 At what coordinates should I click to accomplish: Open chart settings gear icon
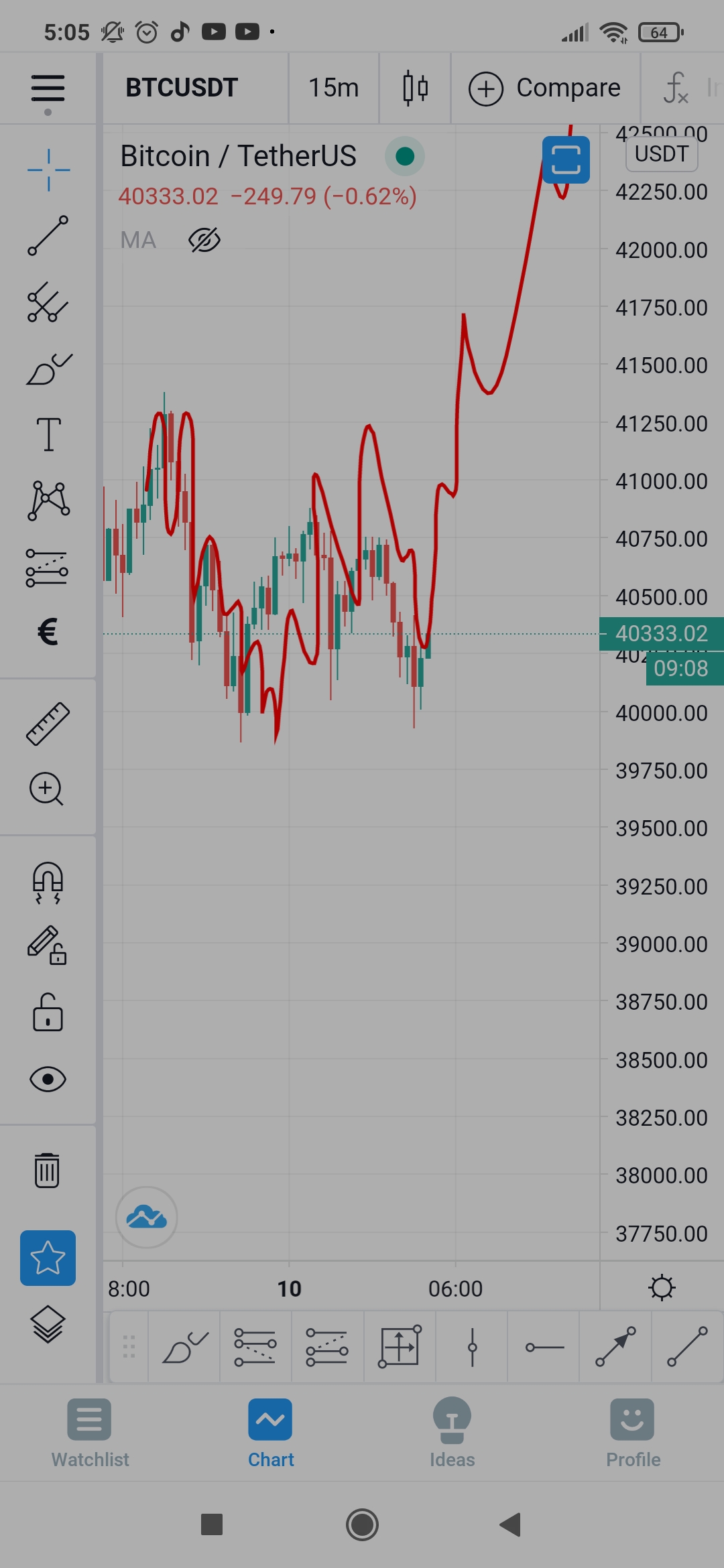coord(662,1287)
